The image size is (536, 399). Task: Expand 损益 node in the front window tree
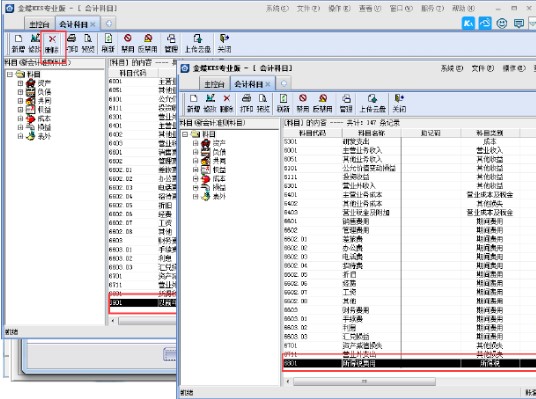point(196,187)
